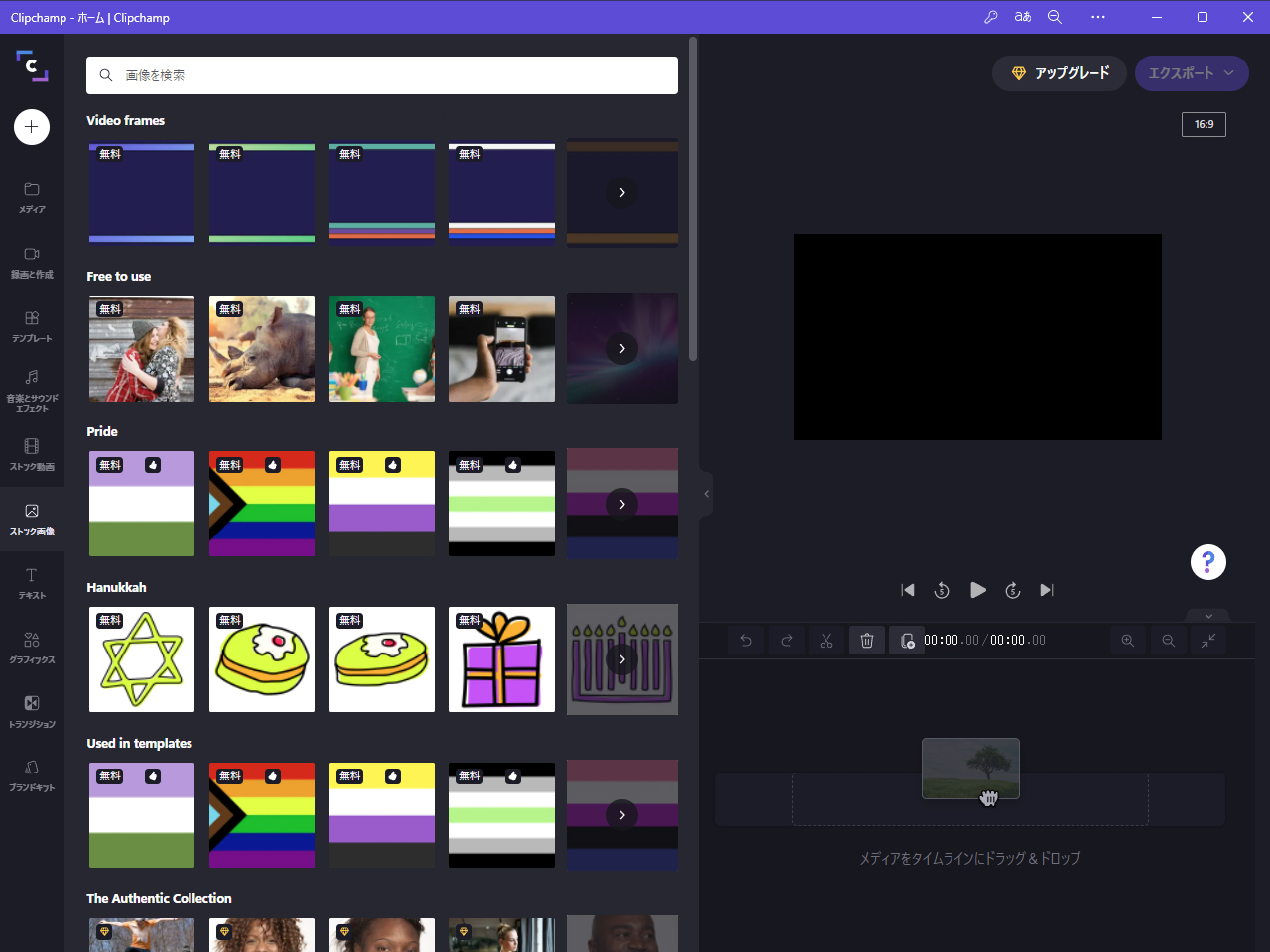This screenshot has width=1270, height=952.
Task: Open the help question mark button
Action: pos(1208,562)
